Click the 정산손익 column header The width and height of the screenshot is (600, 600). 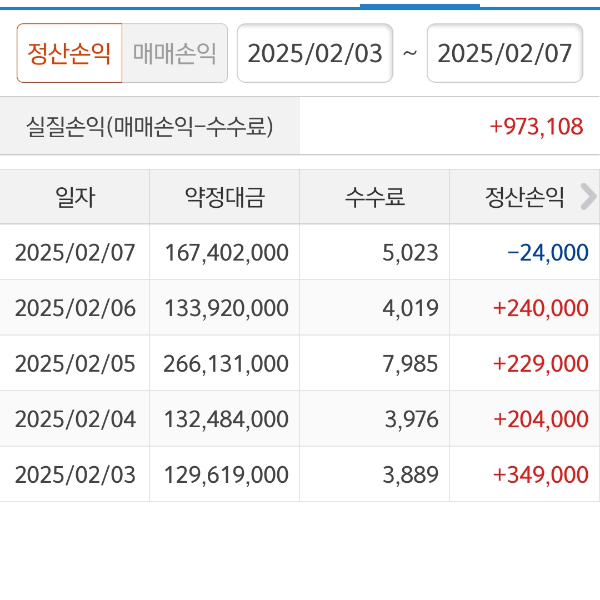coord(520,197)
